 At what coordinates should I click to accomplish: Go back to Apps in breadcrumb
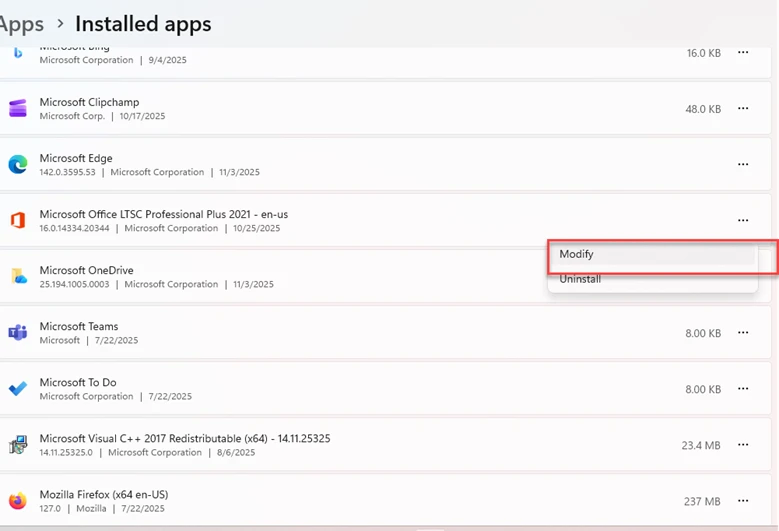point(22,23)
